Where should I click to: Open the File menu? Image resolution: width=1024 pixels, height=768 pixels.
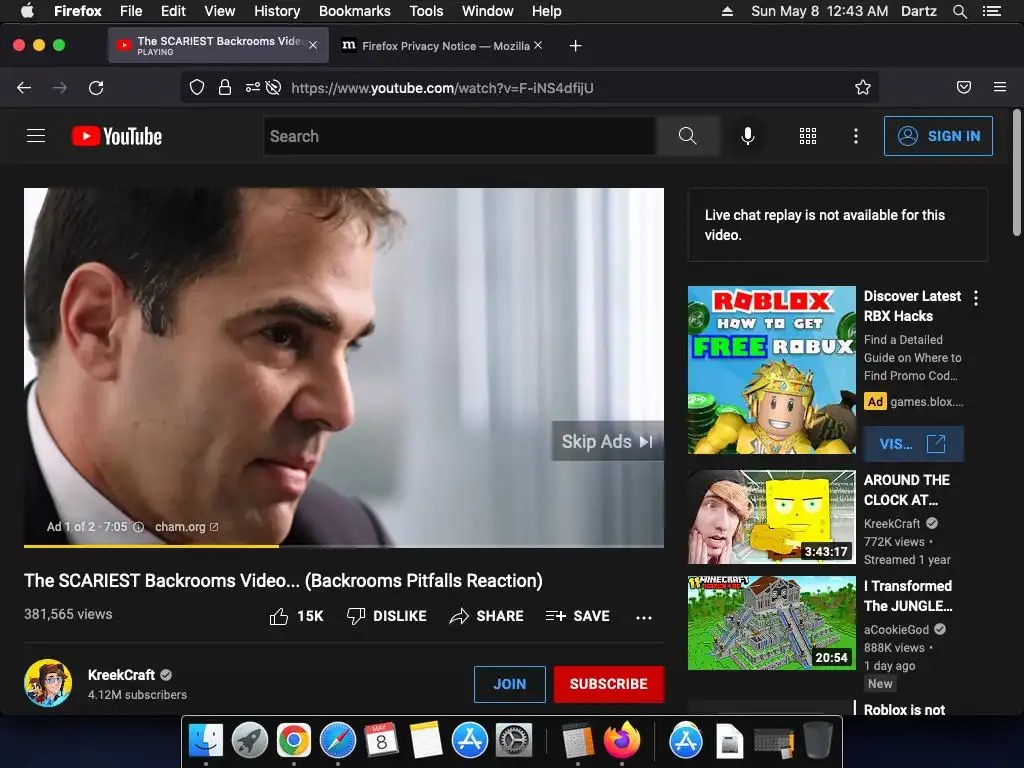click(131, 11)
